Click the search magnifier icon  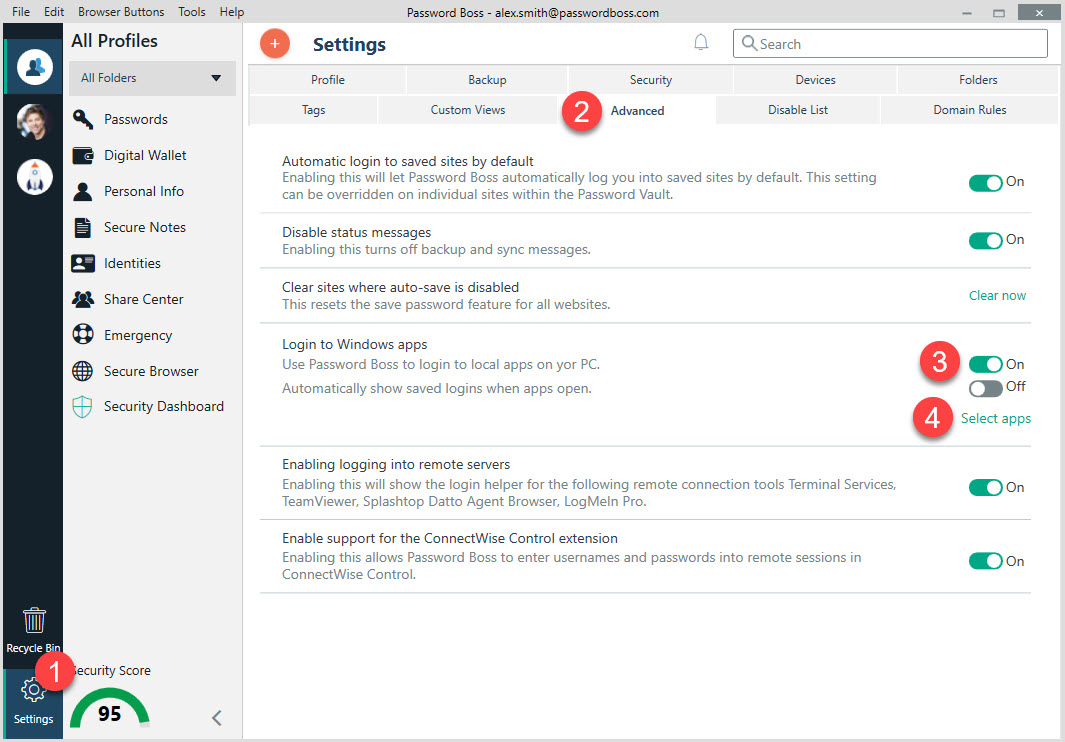pyautogui.click(x=748, y=43)
